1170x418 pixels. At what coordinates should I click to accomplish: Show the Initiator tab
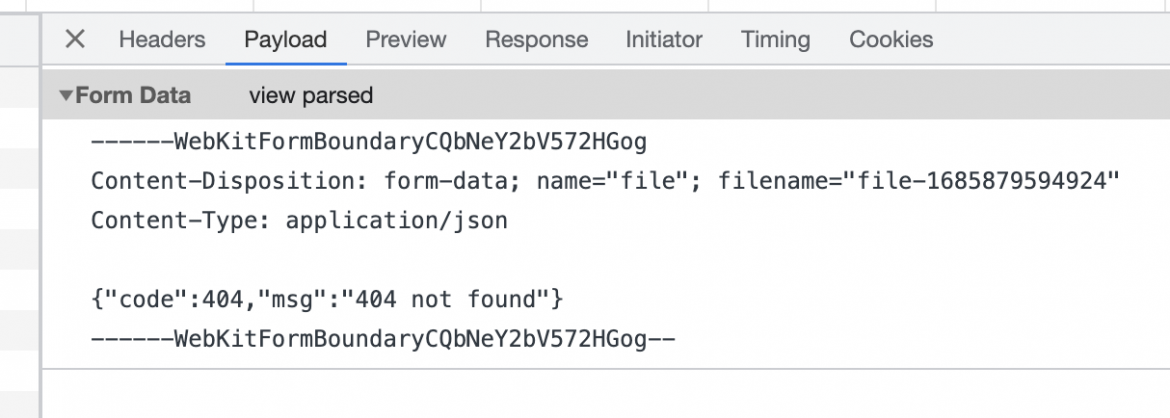[664, 39]
